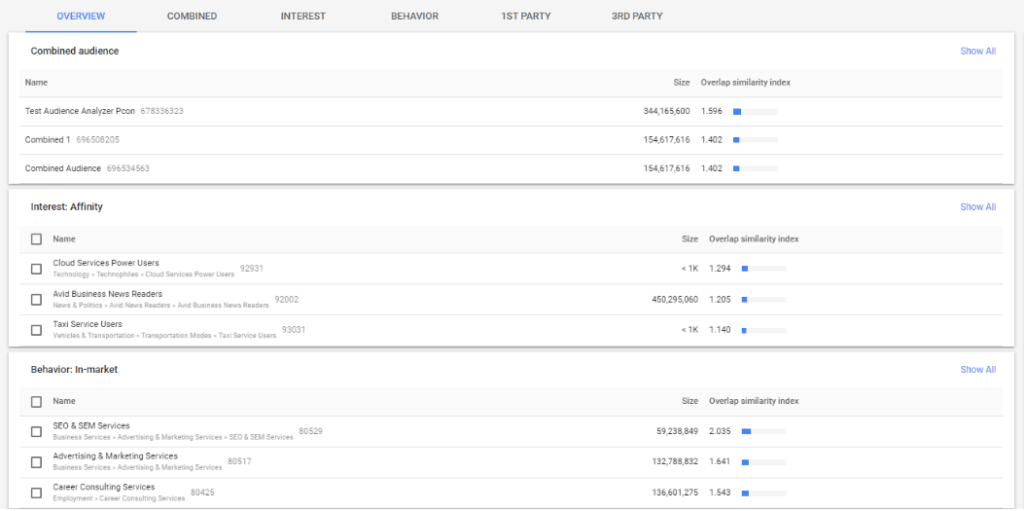
Task: Toggle select-all checkbox in Behavior: In-market header
Action: tap(36, 401)
